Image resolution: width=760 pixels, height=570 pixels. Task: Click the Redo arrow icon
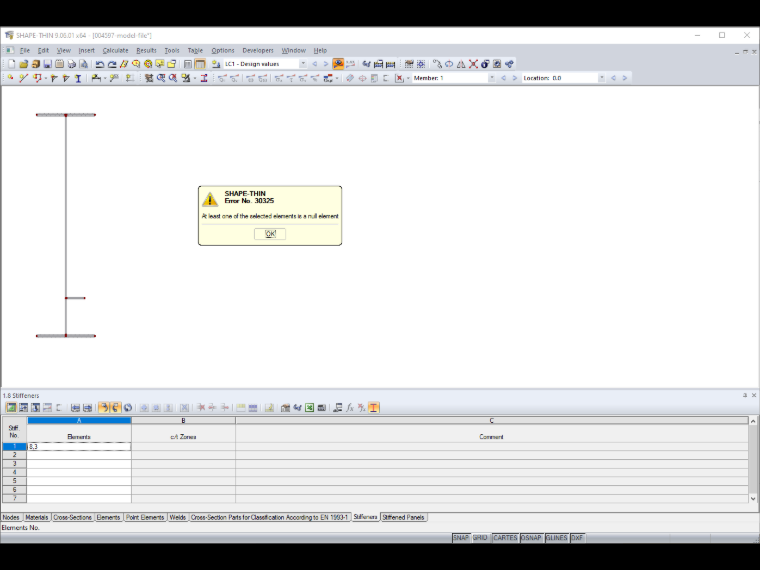pyautogui.click(x=112, y=64)
